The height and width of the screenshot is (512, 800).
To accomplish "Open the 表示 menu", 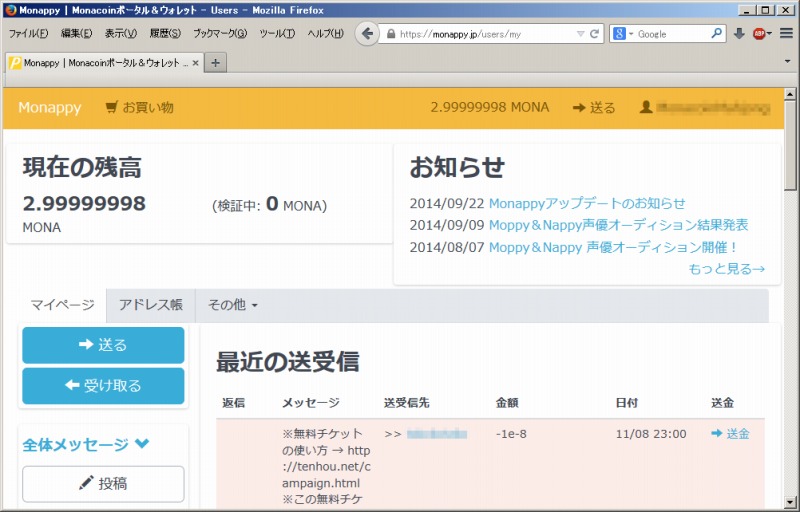I will tap(121, 34).
